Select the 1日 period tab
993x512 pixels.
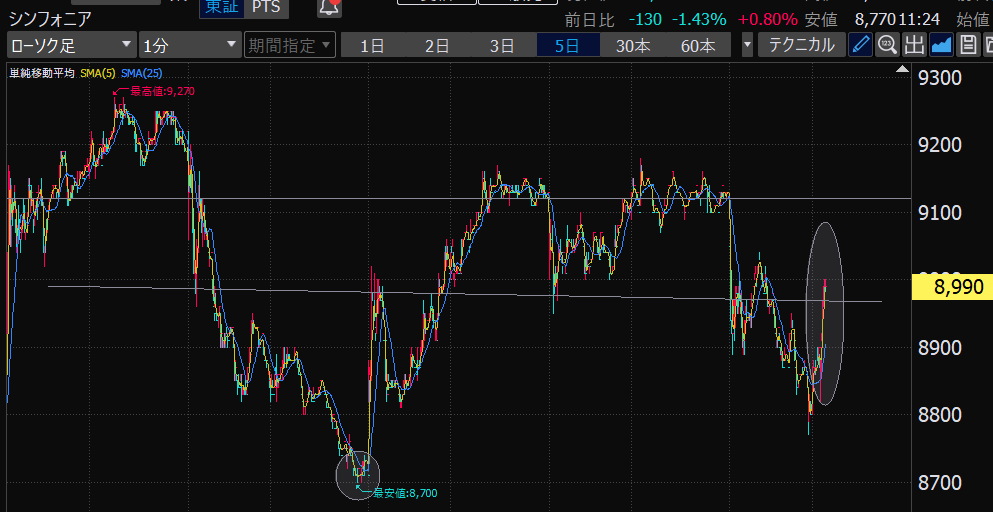point(372,45)
